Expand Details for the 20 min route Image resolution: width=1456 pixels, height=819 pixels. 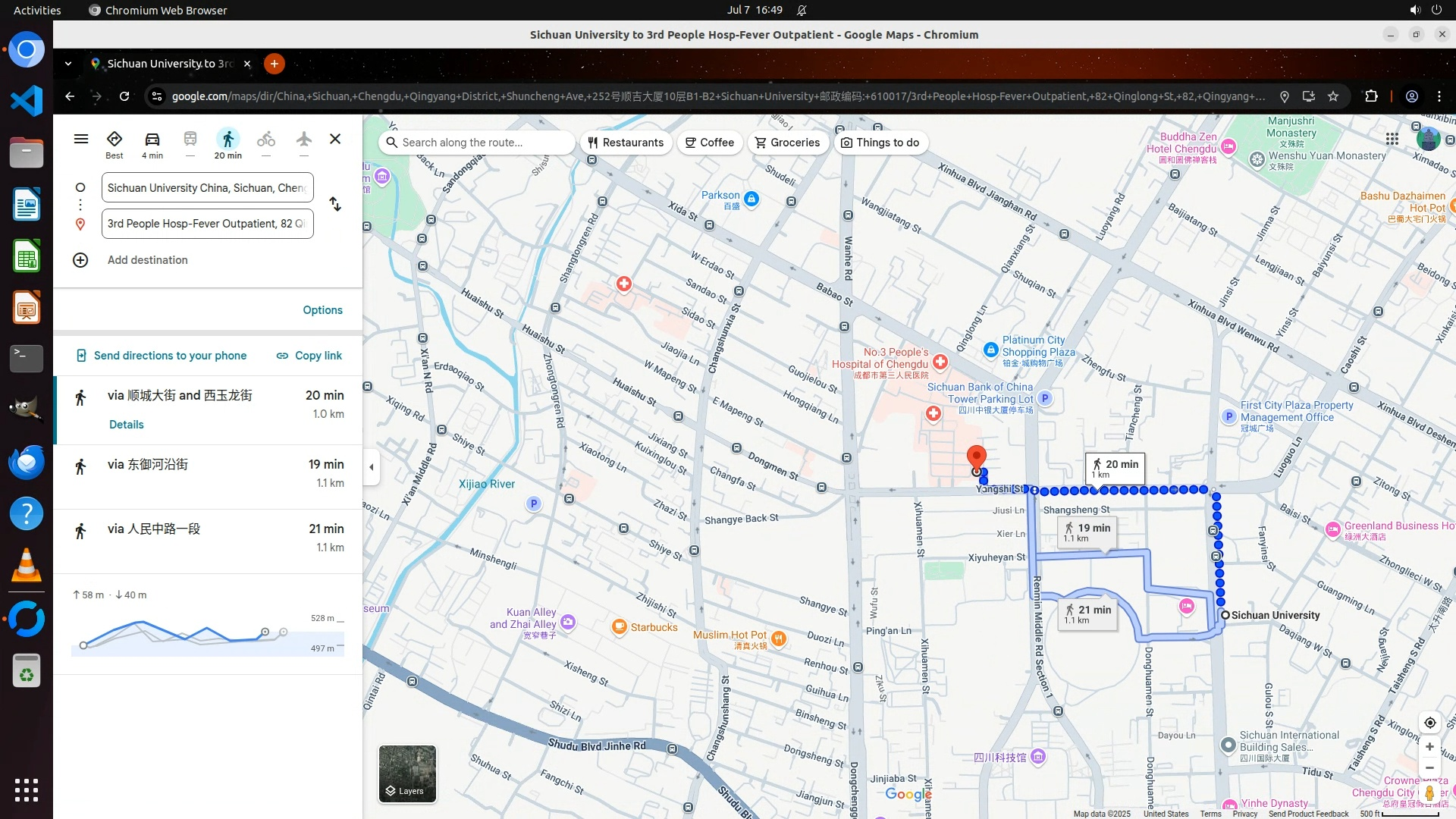coord(126,425)
